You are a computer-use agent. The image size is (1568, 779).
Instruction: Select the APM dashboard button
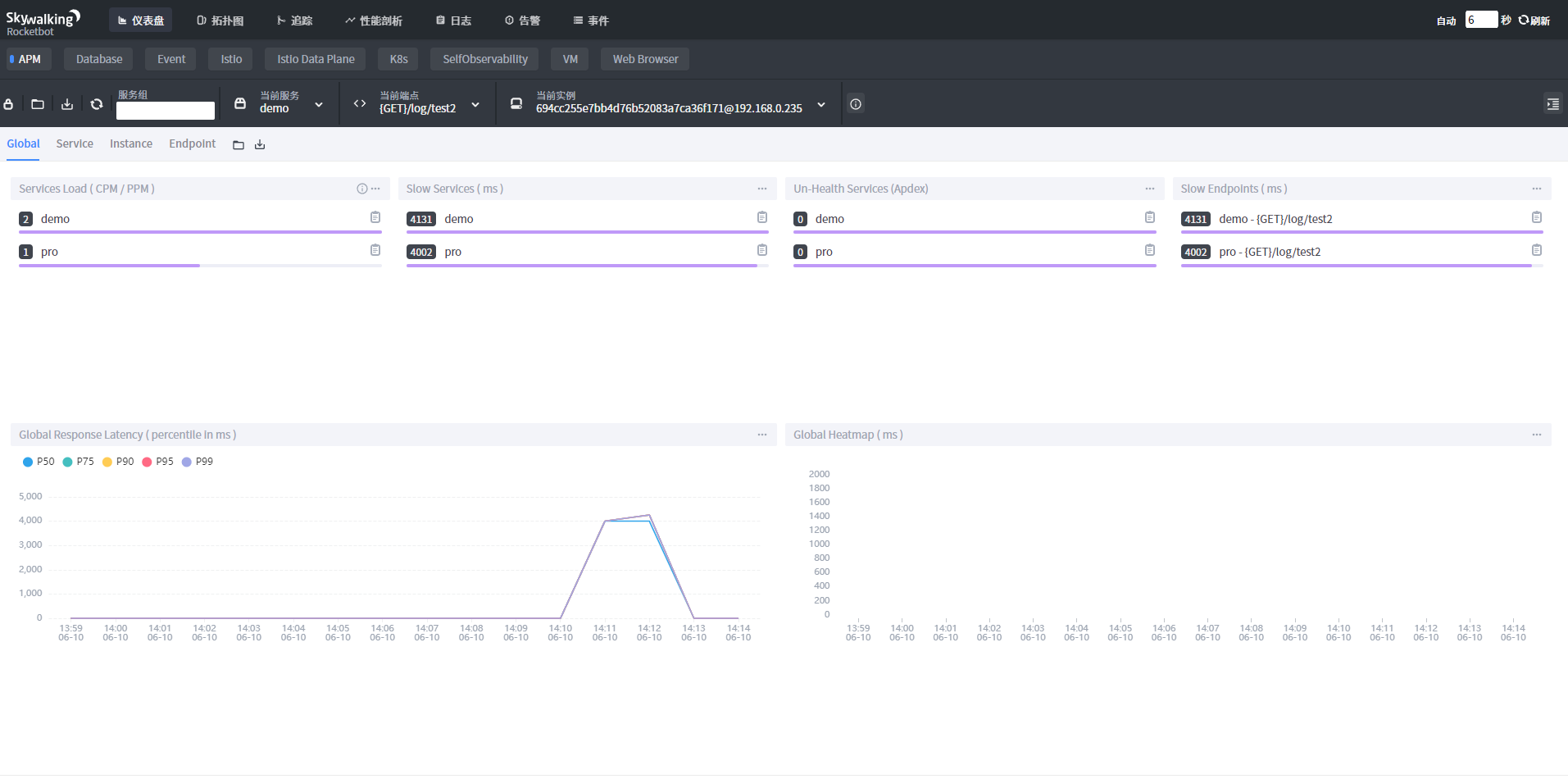pos(29,59)
